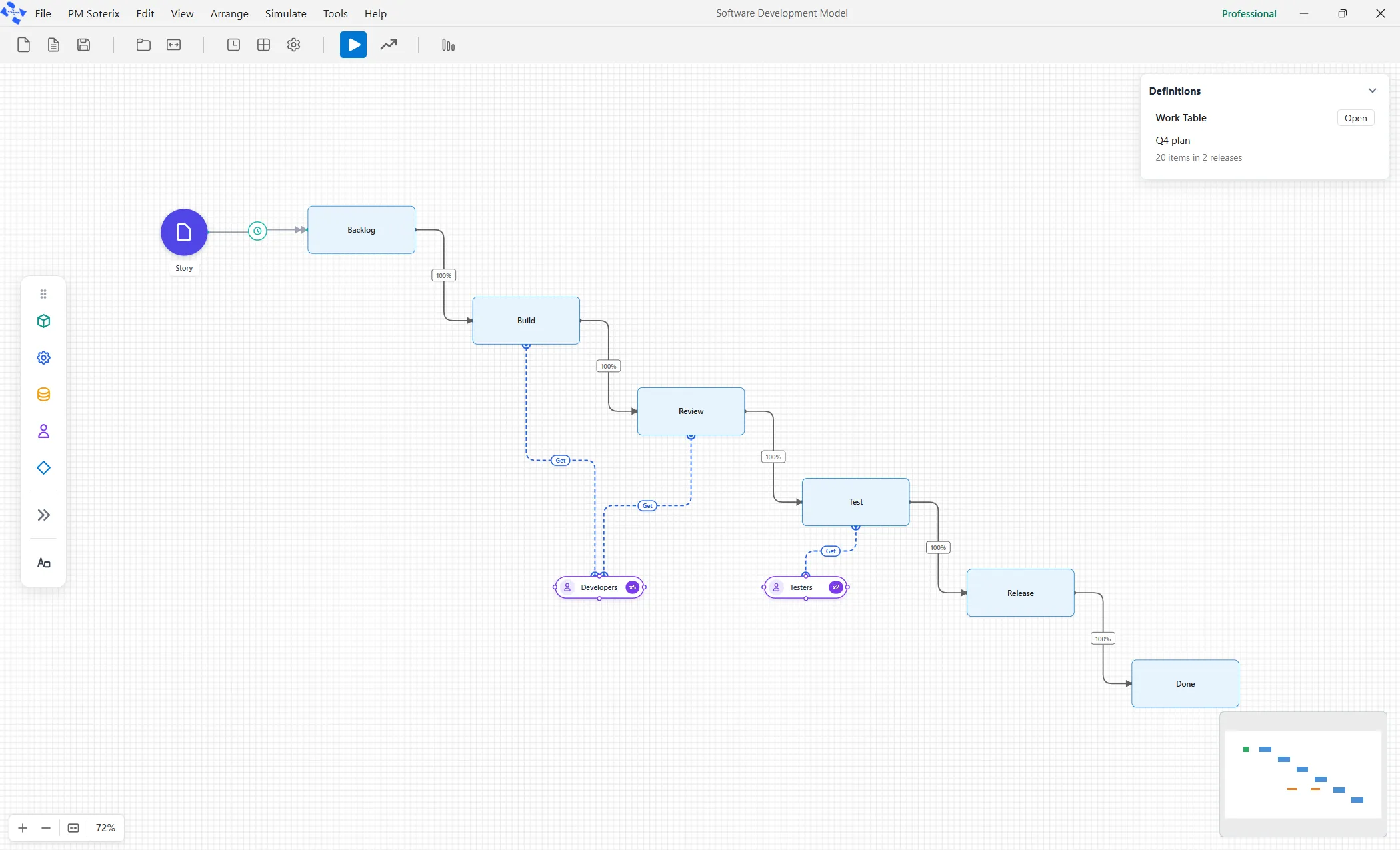Open the gear settings icon in toolbar

pos(293,45)
